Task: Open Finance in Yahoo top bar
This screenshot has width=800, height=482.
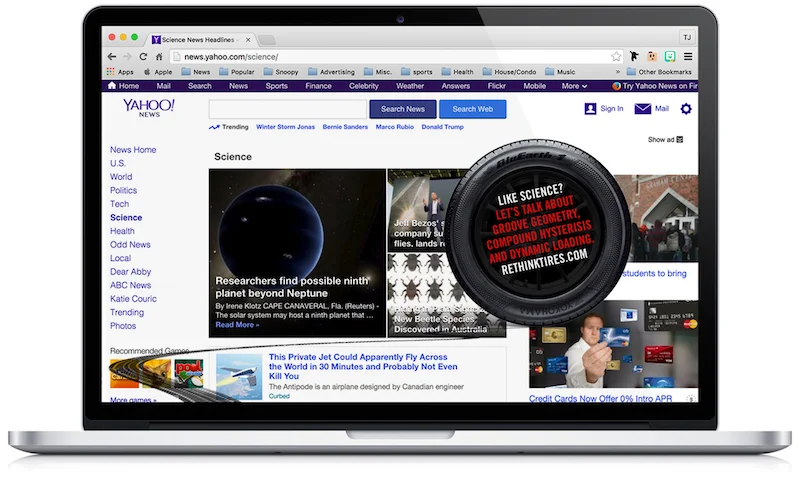Action: pos(318,86)
